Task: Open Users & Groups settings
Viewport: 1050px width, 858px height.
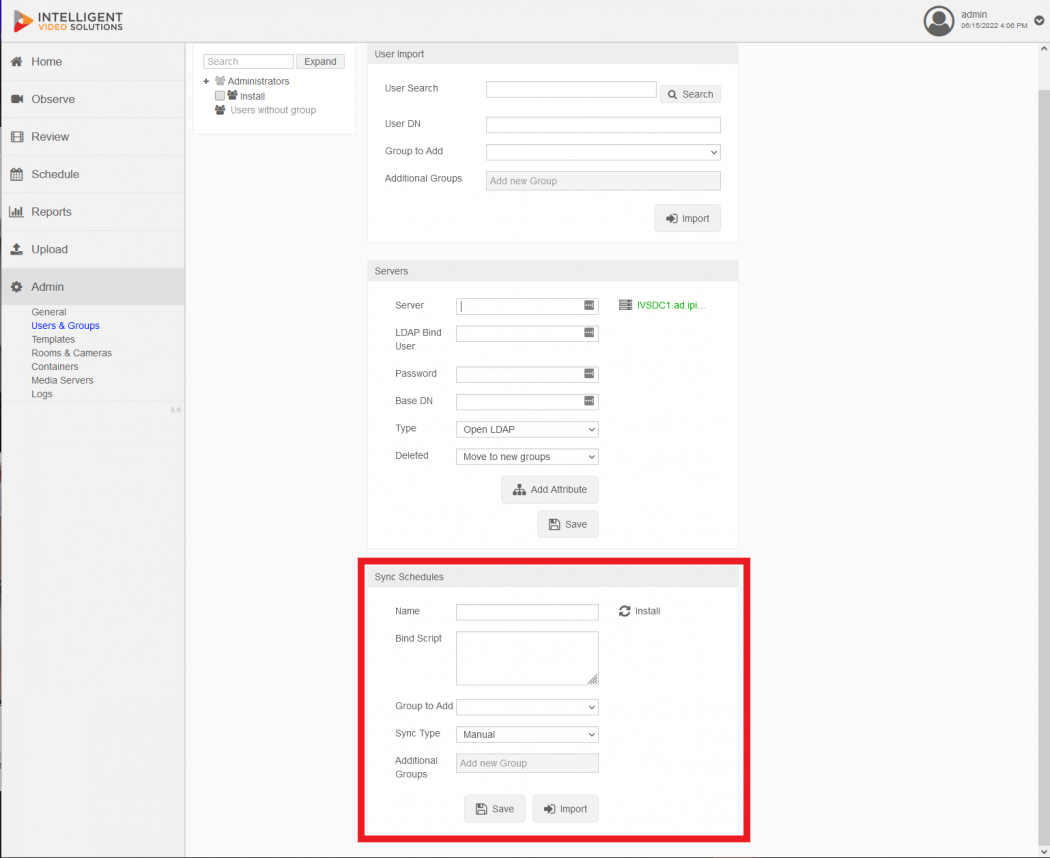Action: [x=66, y=326]
